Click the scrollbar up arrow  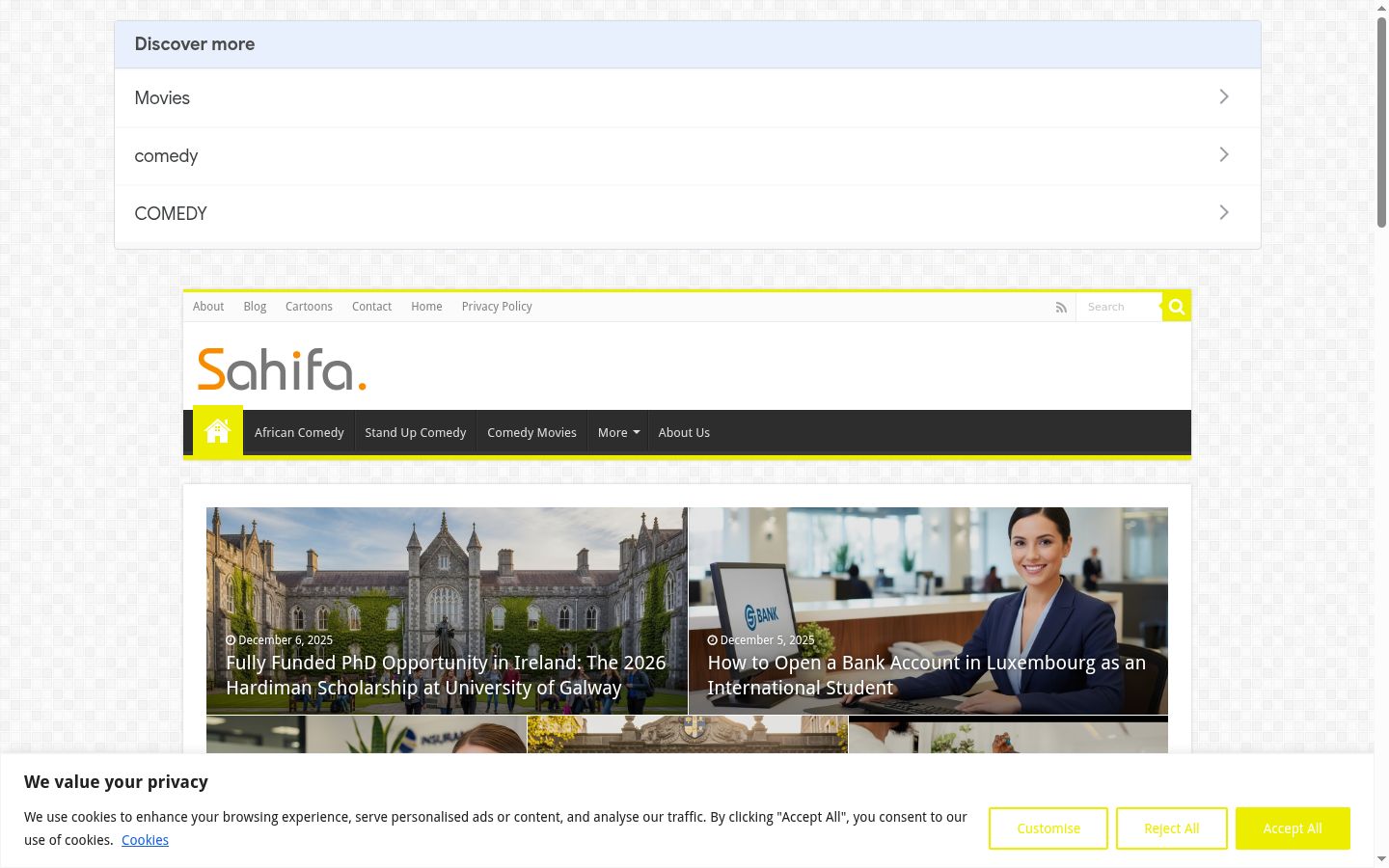click(x=1381, y=8)
